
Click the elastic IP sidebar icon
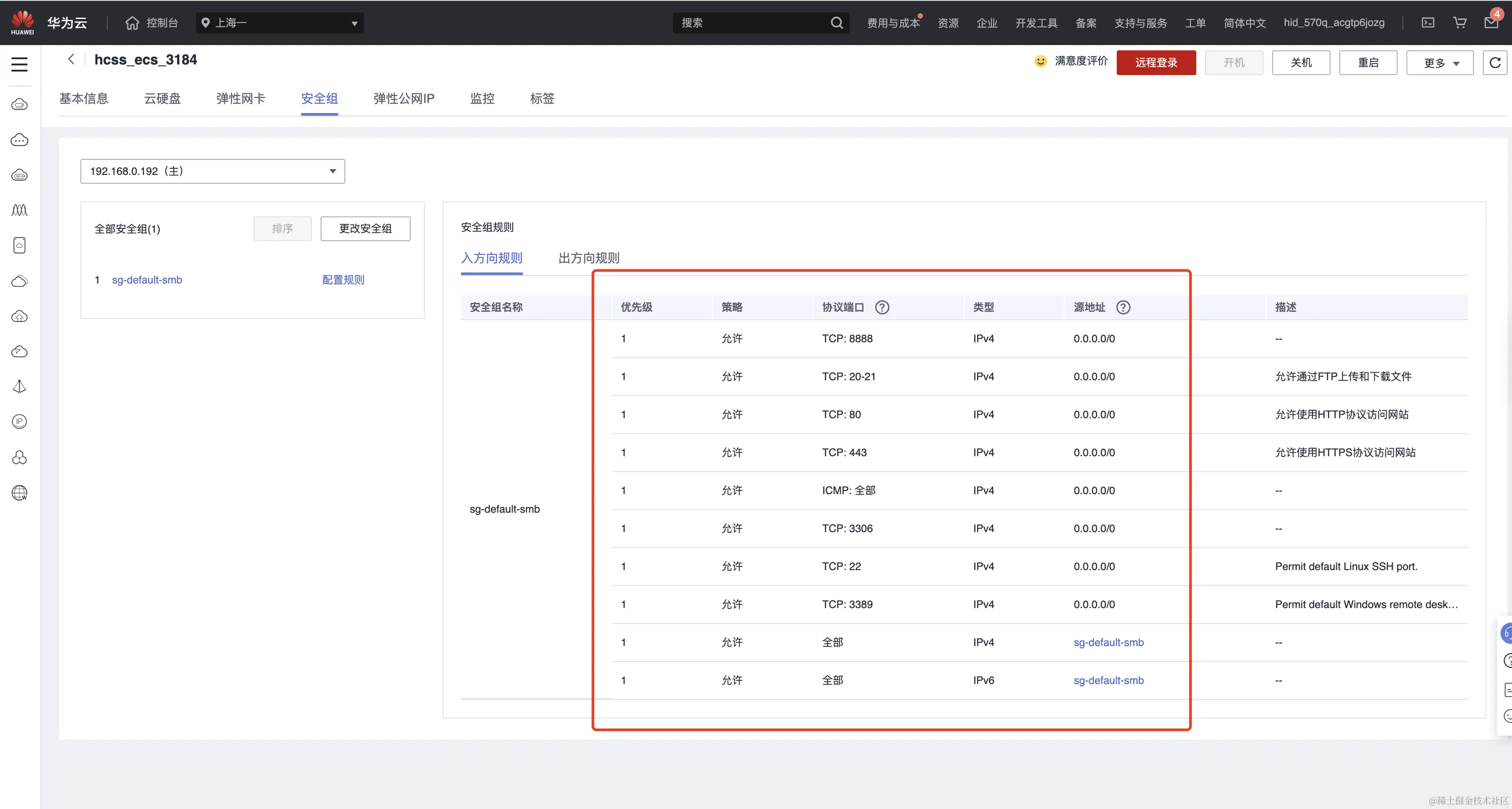19,421
